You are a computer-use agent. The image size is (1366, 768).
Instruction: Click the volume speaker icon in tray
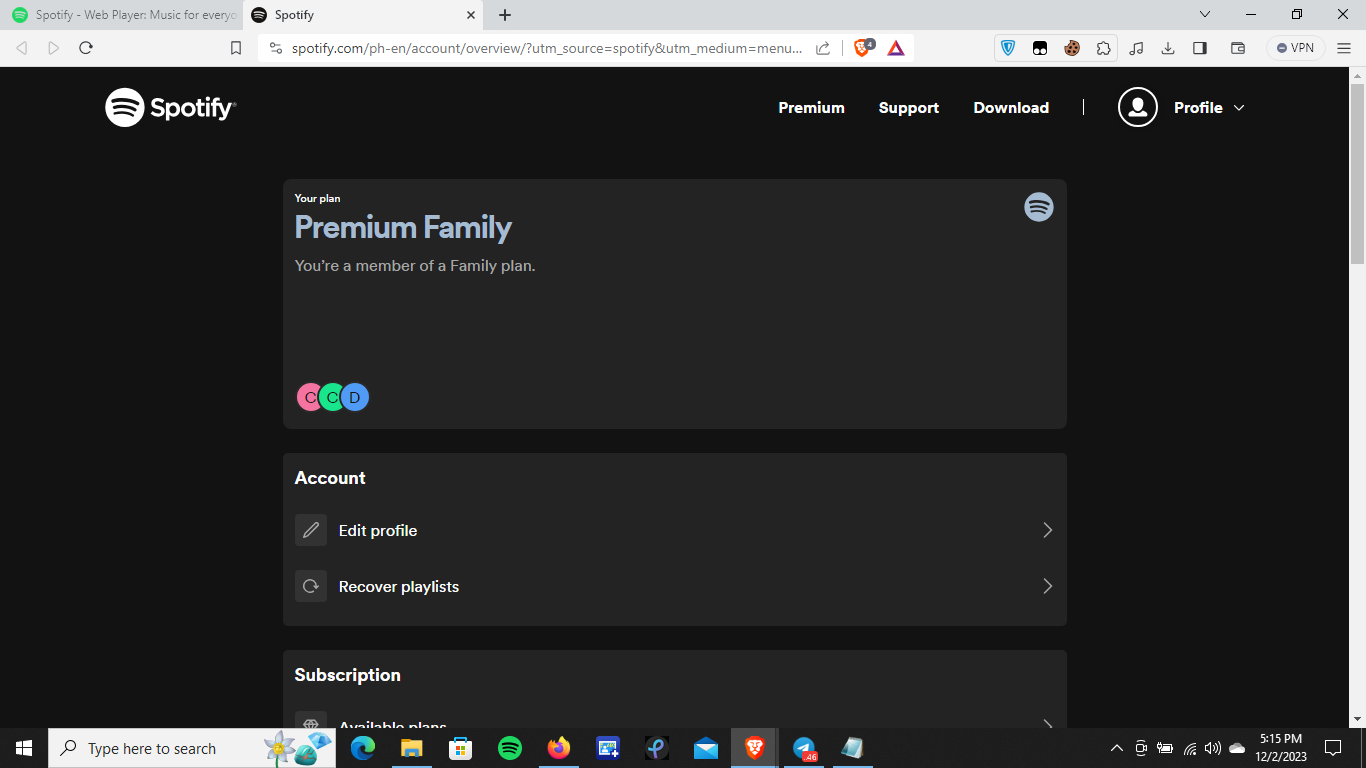point(1213,748)
